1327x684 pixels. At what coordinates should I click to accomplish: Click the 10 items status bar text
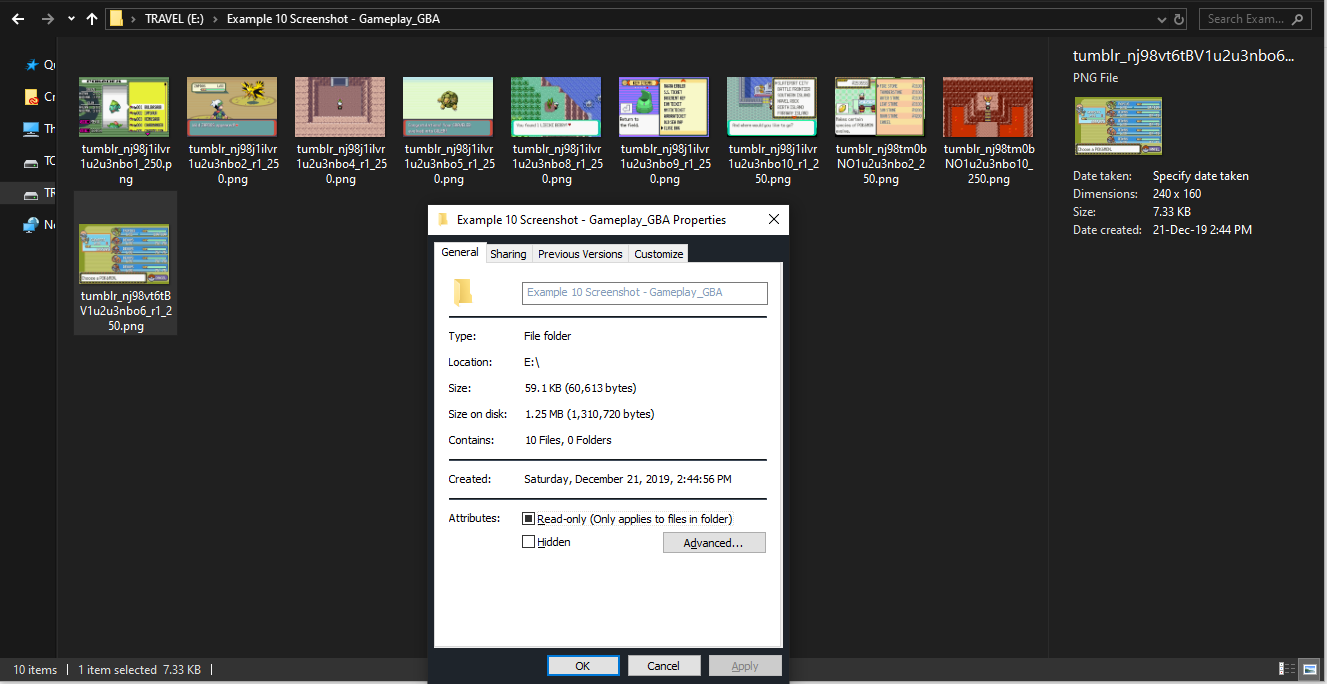35,669
